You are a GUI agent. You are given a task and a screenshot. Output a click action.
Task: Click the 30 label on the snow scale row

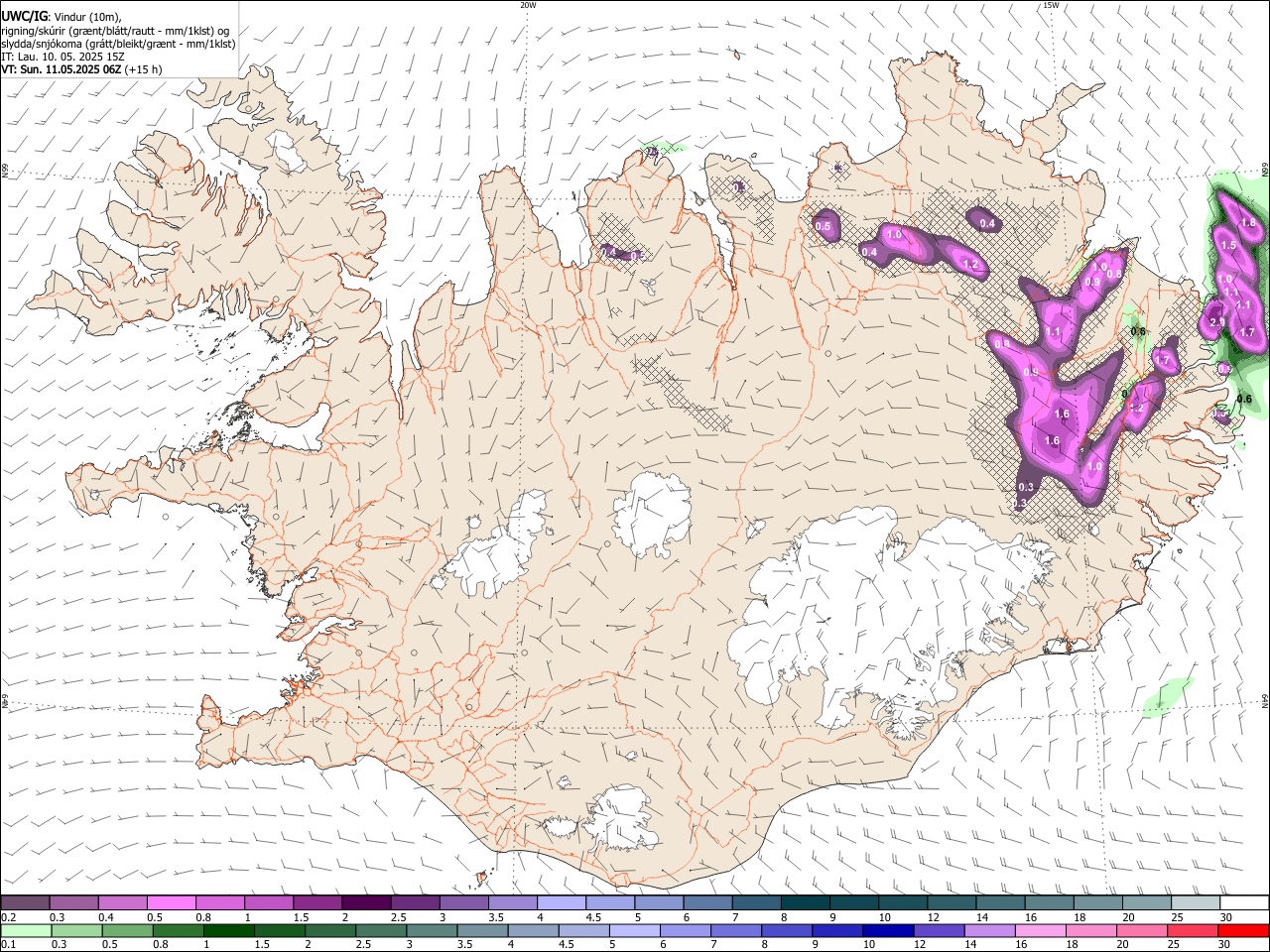coord(1226,917)
